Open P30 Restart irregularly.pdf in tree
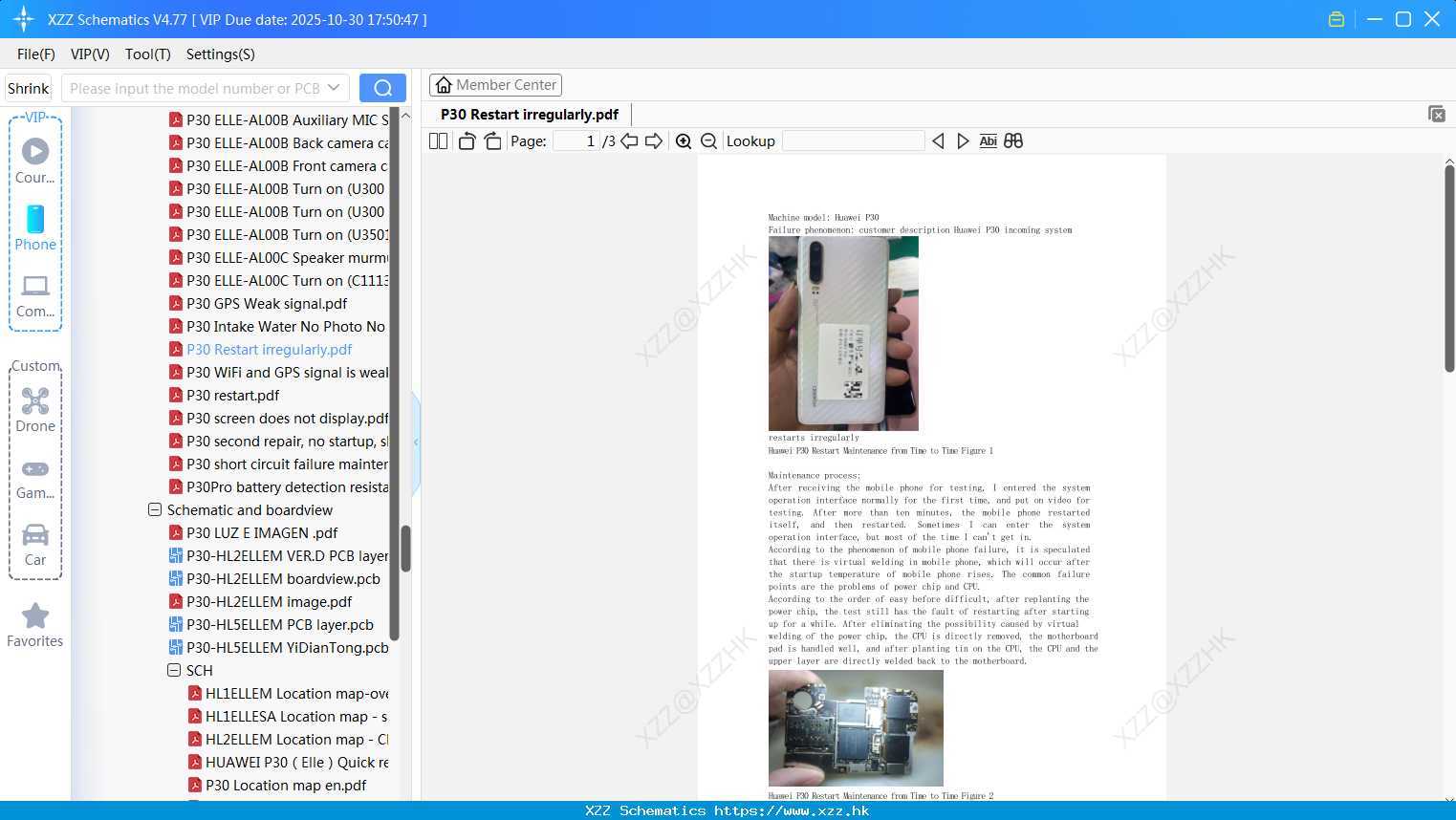Screen dimensions: 1456x820 point(270,350)
